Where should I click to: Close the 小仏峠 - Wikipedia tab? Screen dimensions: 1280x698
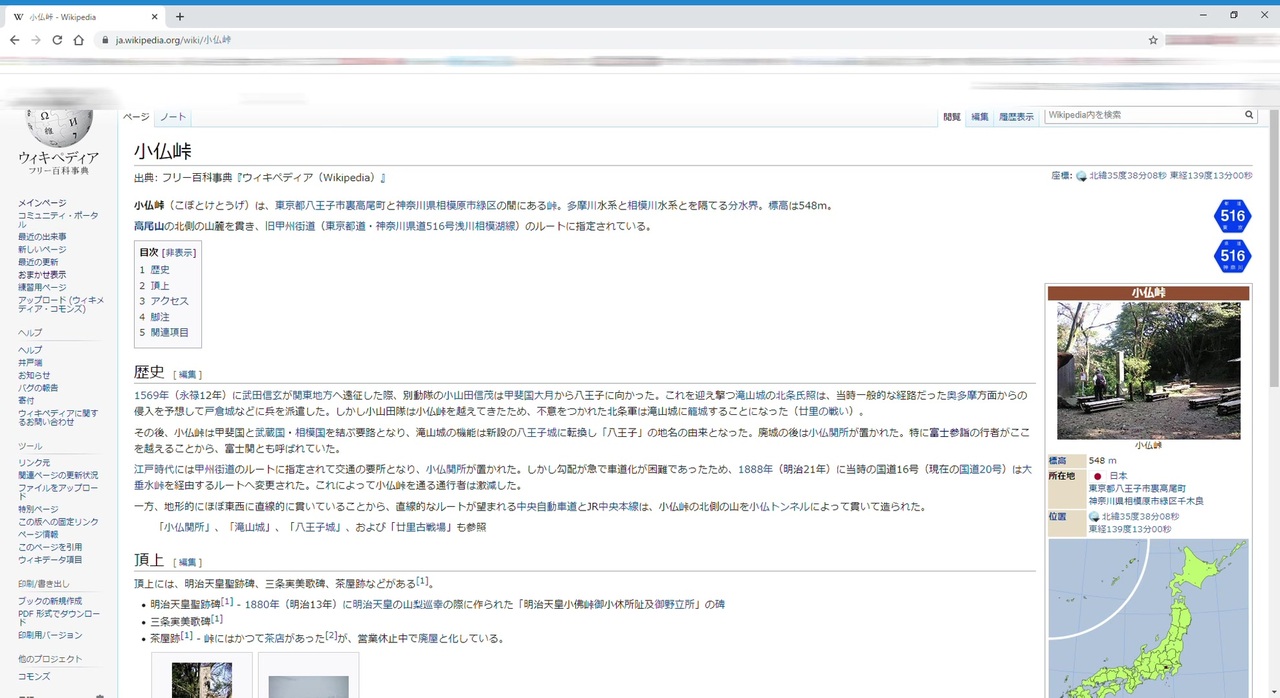(x=154, y=17)
